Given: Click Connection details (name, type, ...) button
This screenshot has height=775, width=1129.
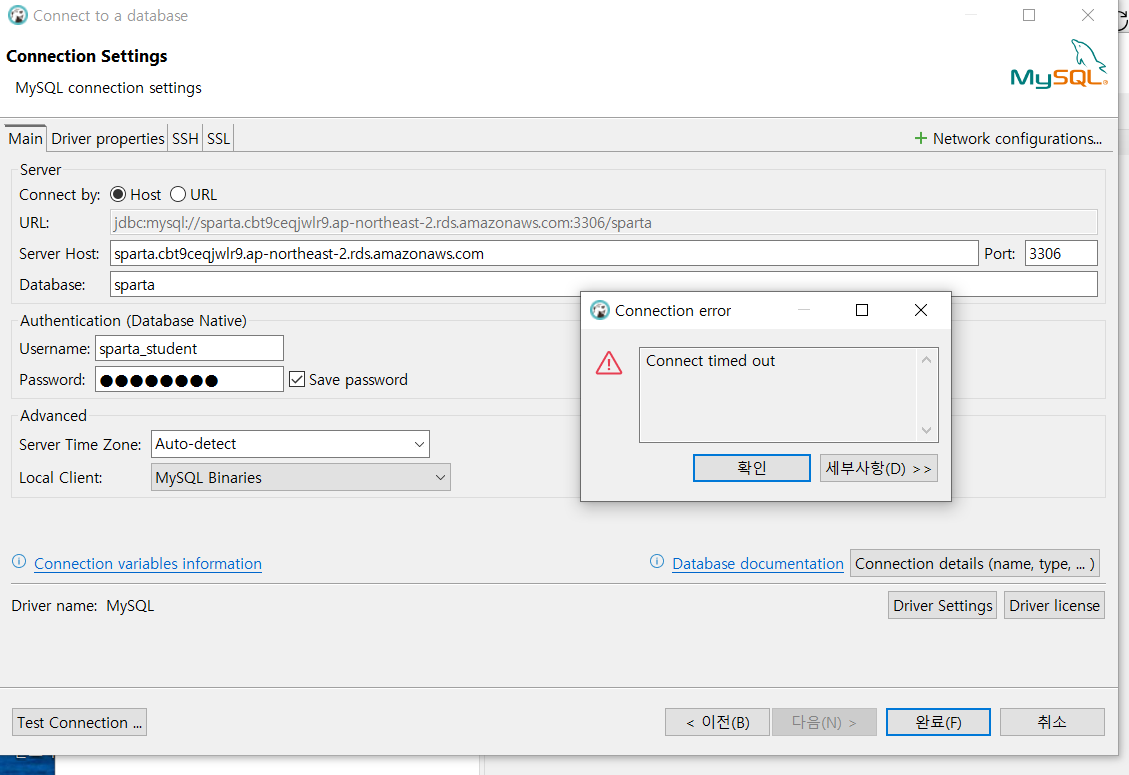Looking at the screenshot, I should (x=975, y=563).
